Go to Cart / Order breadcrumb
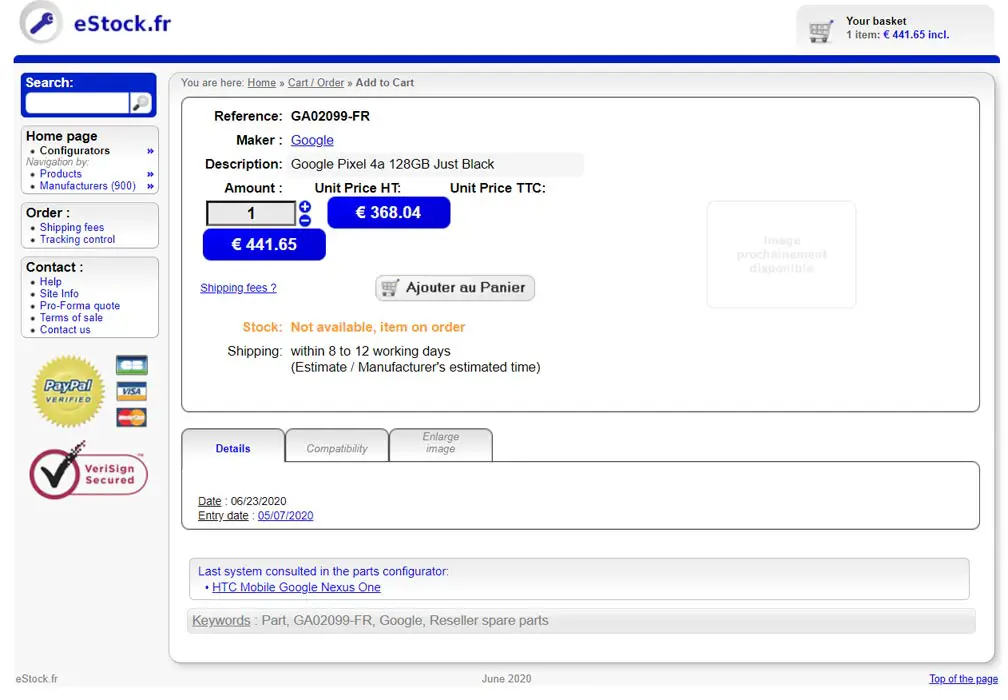Screen dimensions: 1008x700 316,83
